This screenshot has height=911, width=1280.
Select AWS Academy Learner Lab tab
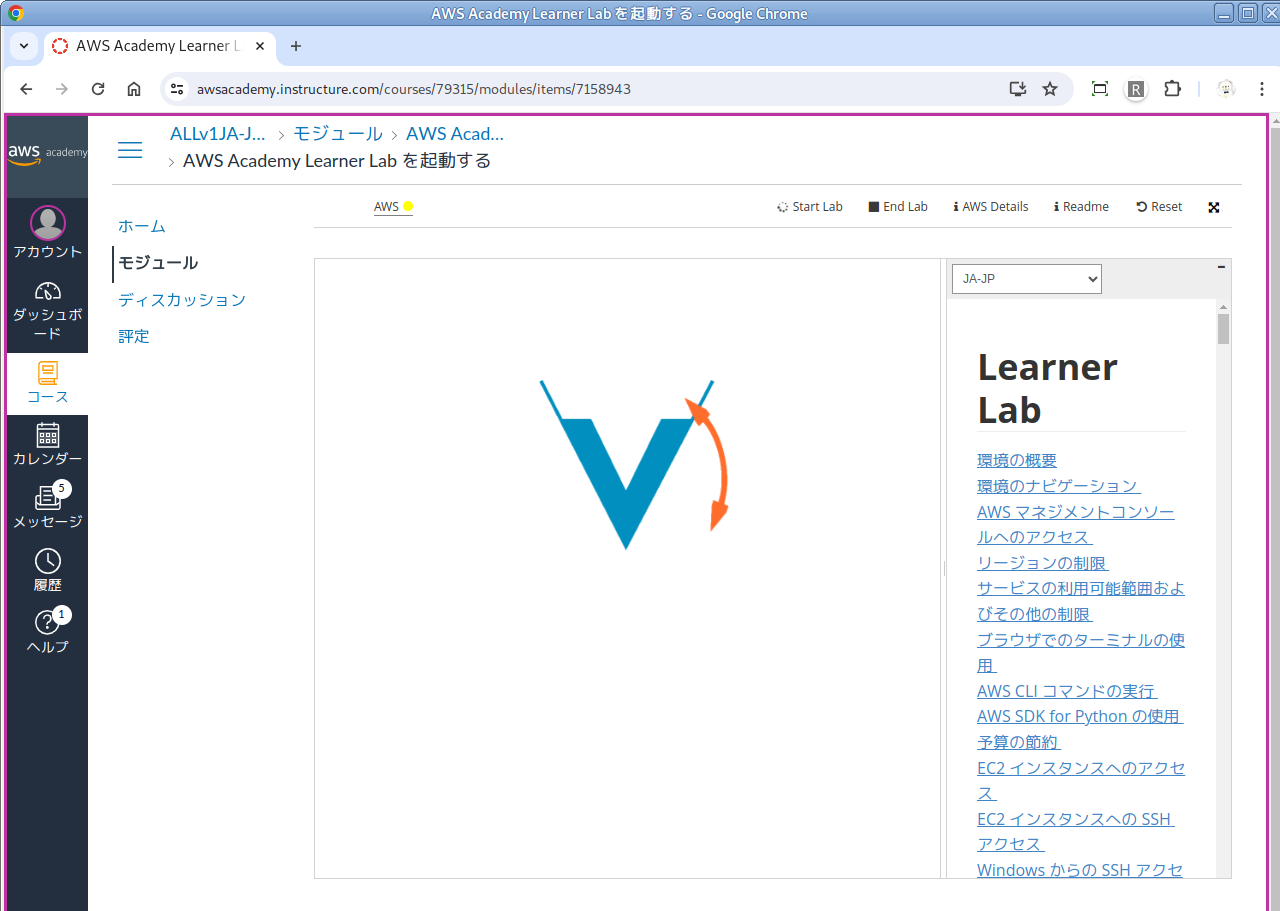pyautogui.click(x=160, y=46)
